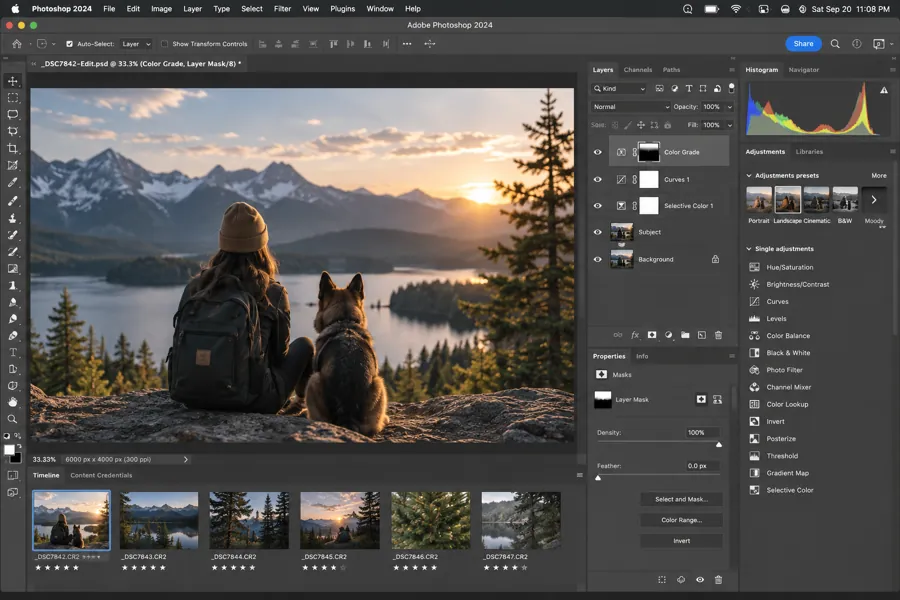The height and width of the screenshot is (600, 900).
Task: Hide the Selective Color 1 layer
Action: tap(598, 206)
